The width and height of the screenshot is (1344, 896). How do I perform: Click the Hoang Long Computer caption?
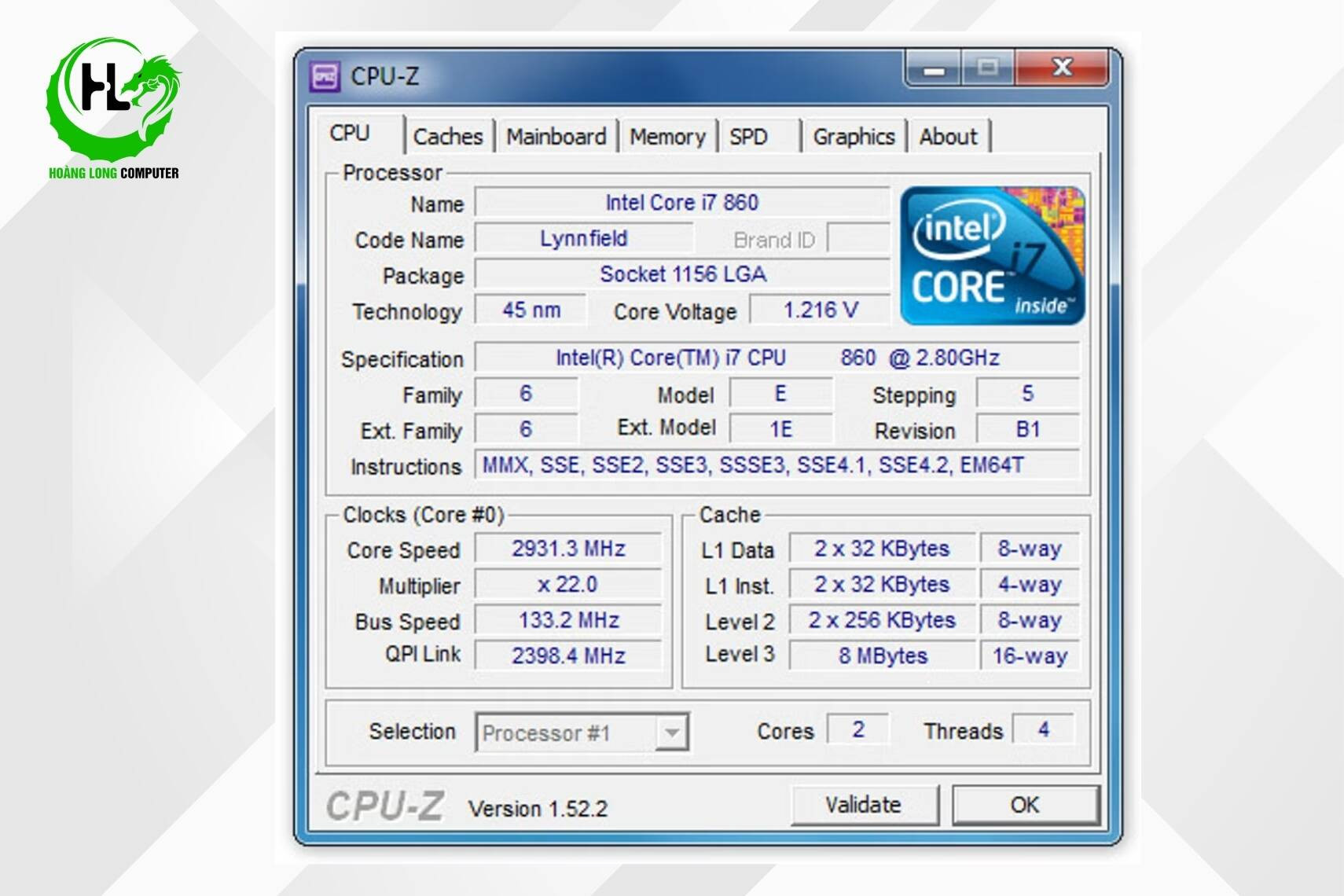tap(114, 174)
